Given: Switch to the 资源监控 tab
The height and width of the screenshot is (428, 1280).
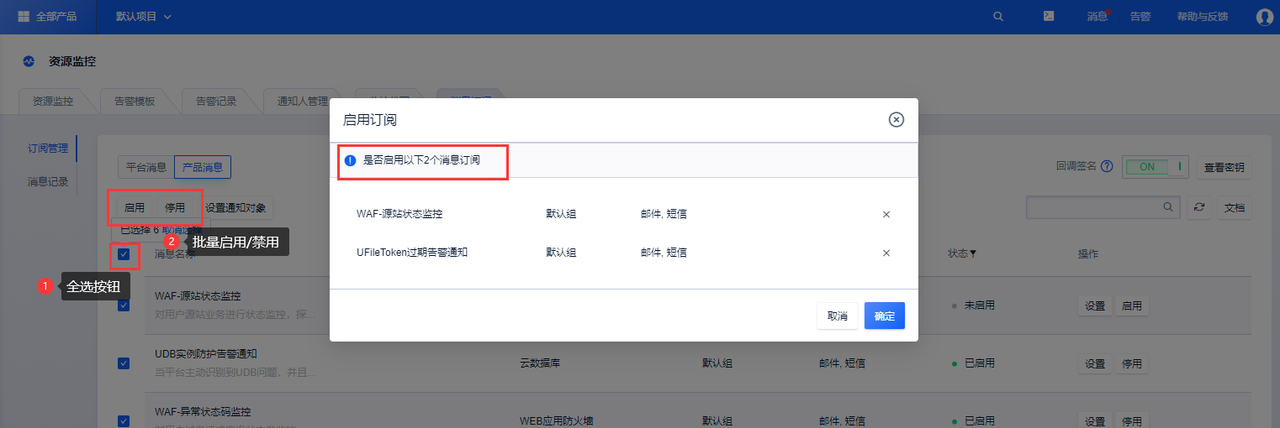Looking at the screenshot, I should click(52, 100).
